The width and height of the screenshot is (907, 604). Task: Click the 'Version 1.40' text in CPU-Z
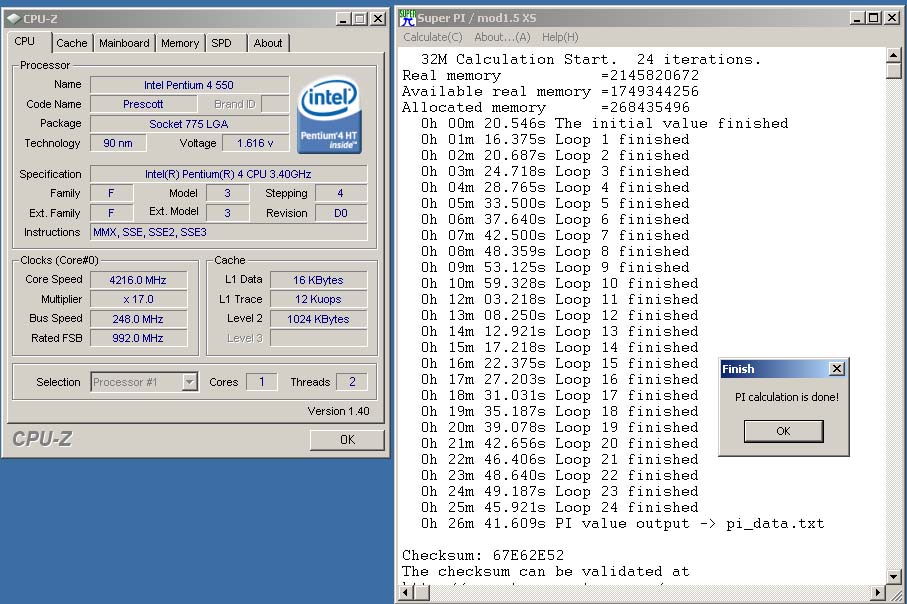click(338, 411)
